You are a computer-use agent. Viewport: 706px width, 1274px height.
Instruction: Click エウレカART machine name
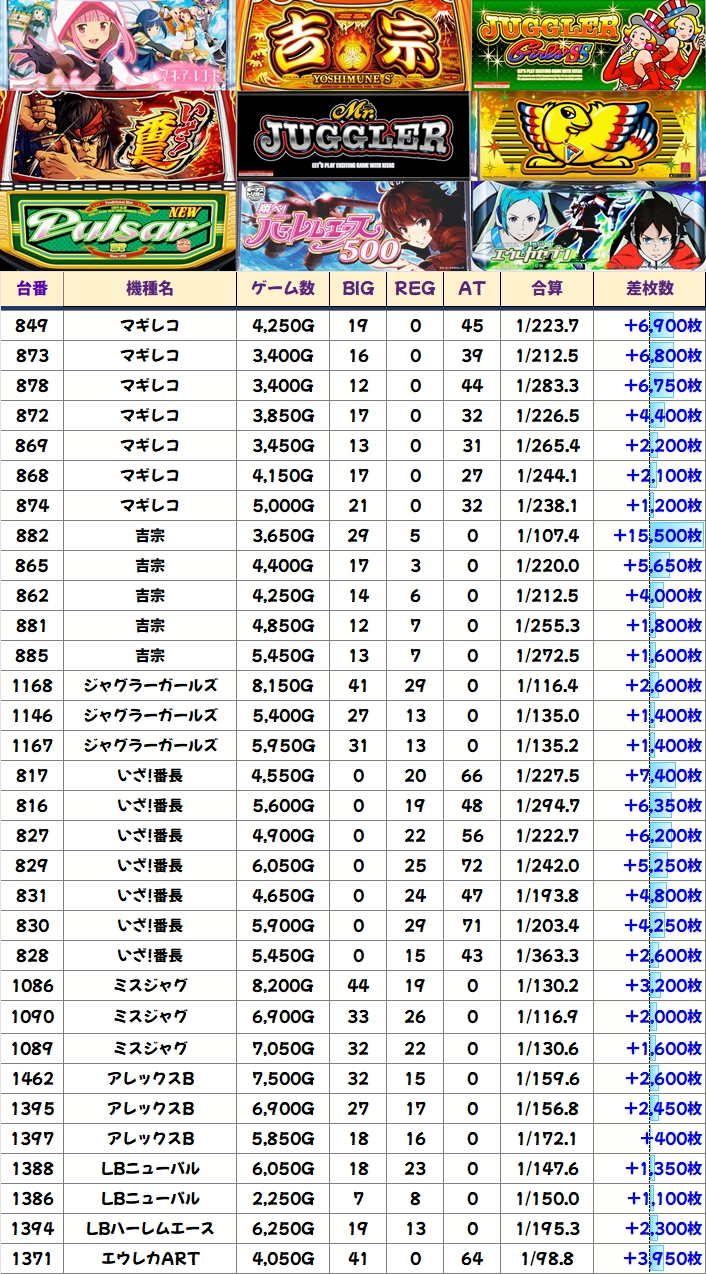(150, 1258)
